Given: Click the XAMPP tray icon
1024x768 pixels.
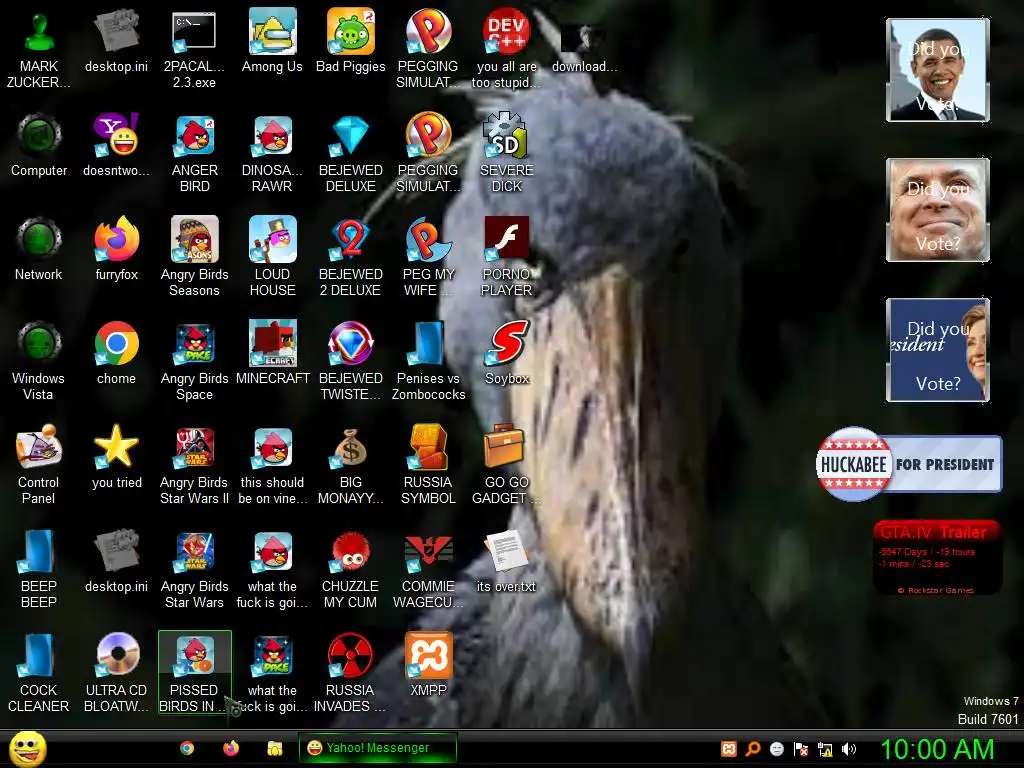Looking at the screenshot, I should click(729, 749).
